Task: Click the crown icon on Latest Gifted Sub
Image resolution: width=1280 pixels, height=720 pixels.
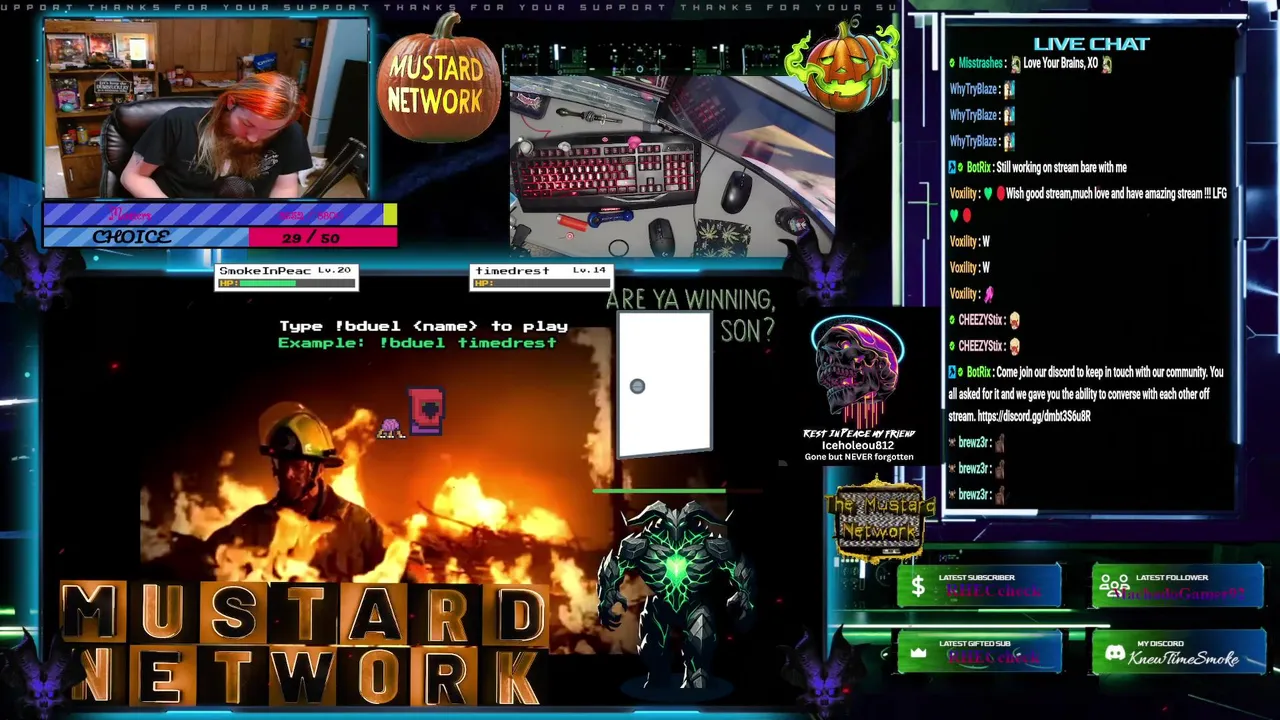Action: point(917,654)
